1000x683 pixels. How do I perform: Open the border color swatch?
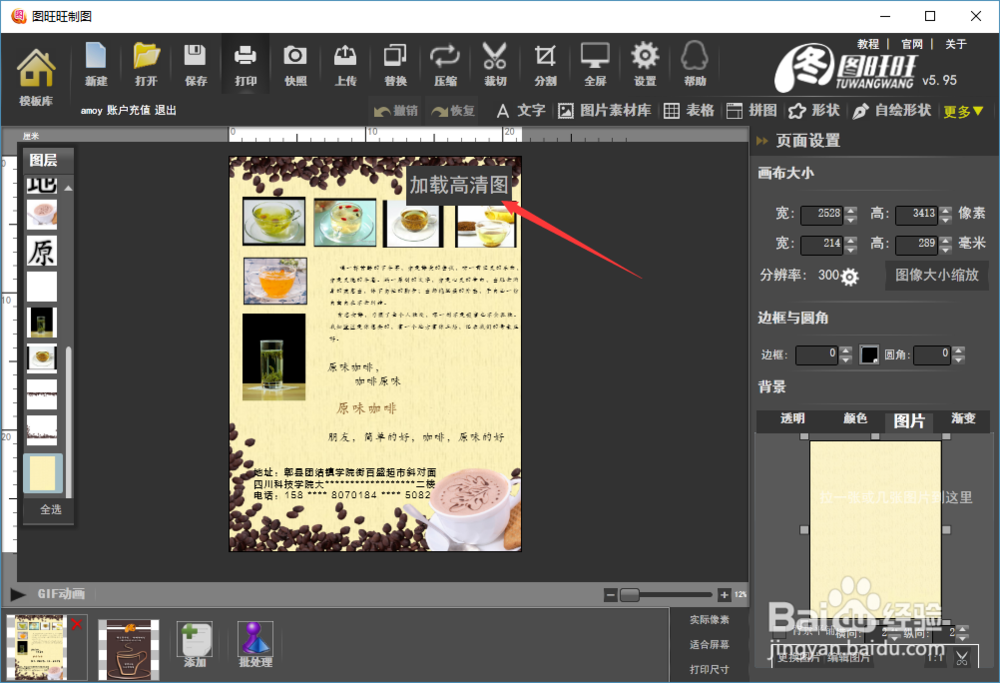(x=869, y=355)
